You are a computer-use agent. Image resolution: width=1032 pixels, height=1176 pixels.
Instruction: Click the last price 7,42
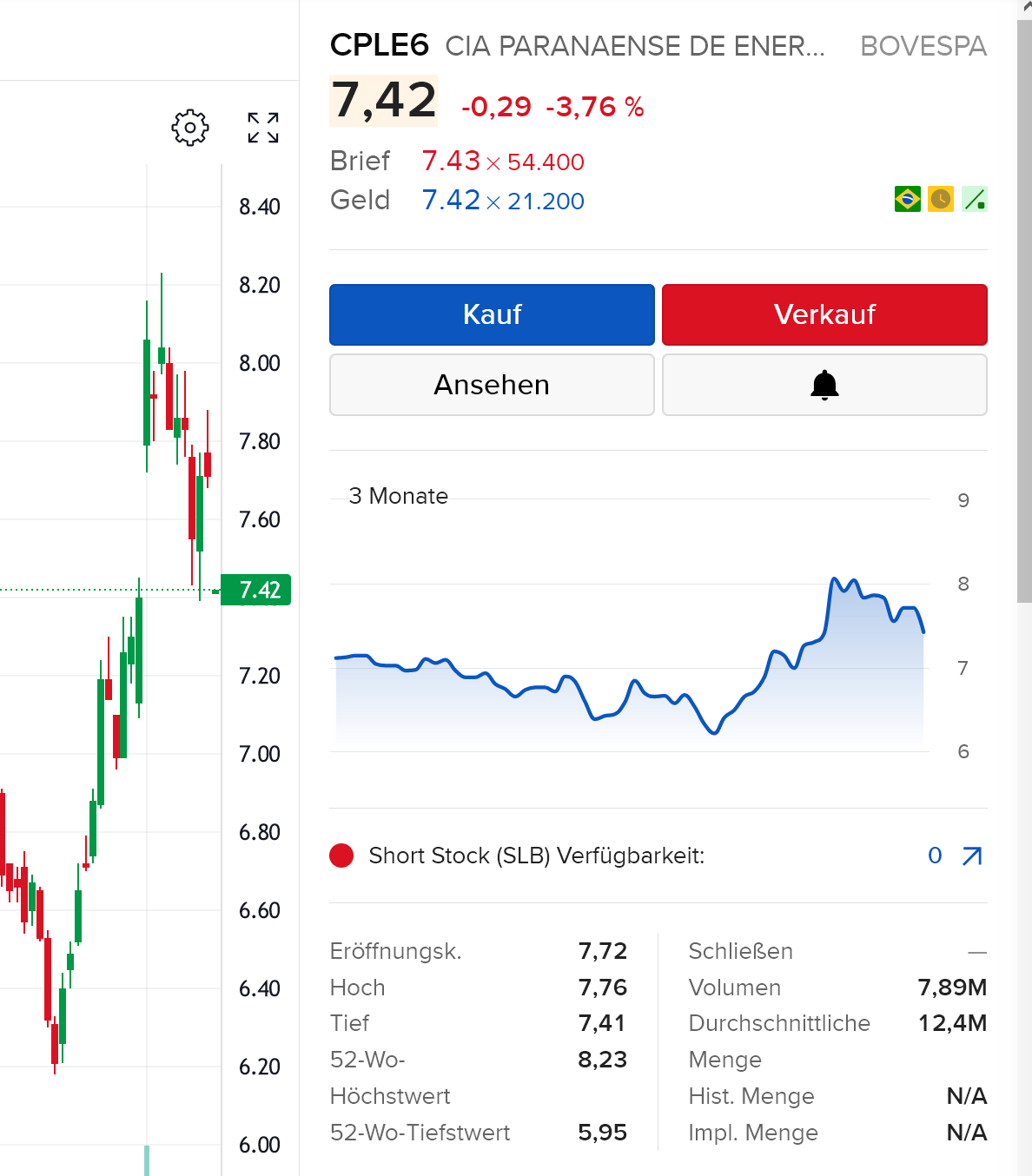[x=384, y=101]
